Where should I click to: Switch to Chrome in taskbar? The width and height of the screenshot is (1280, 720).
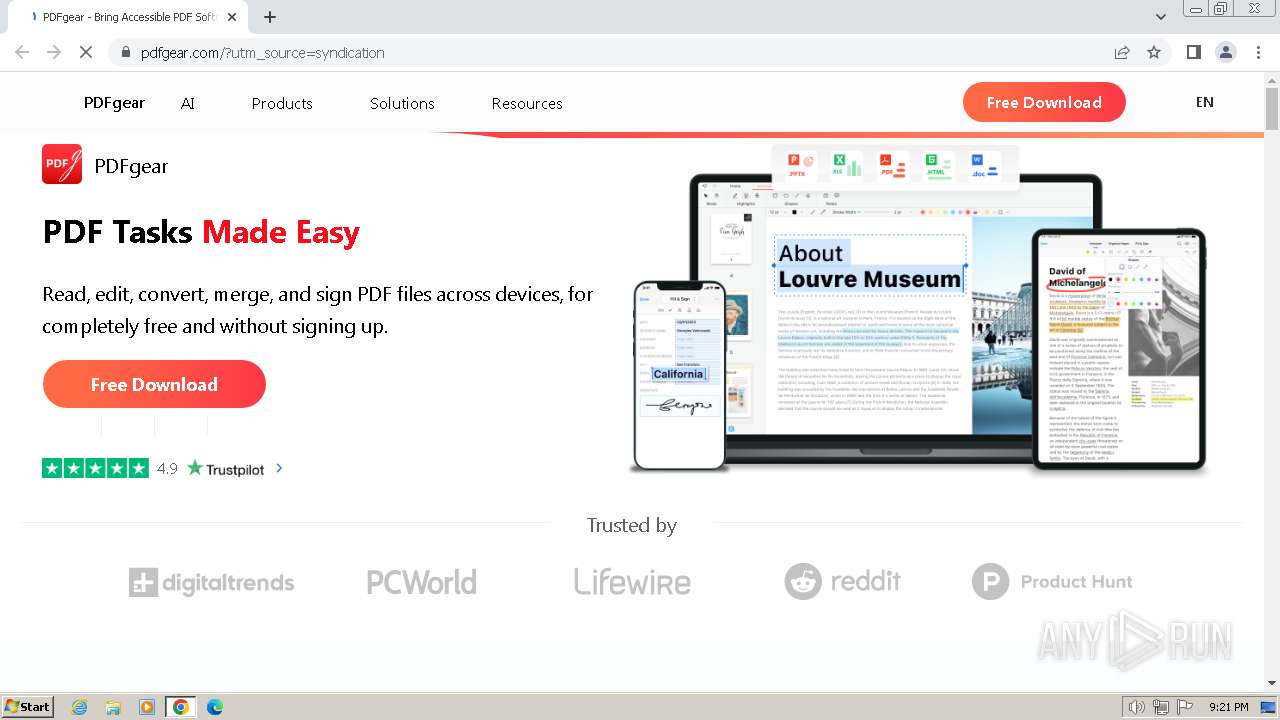(x=180, y=707)
